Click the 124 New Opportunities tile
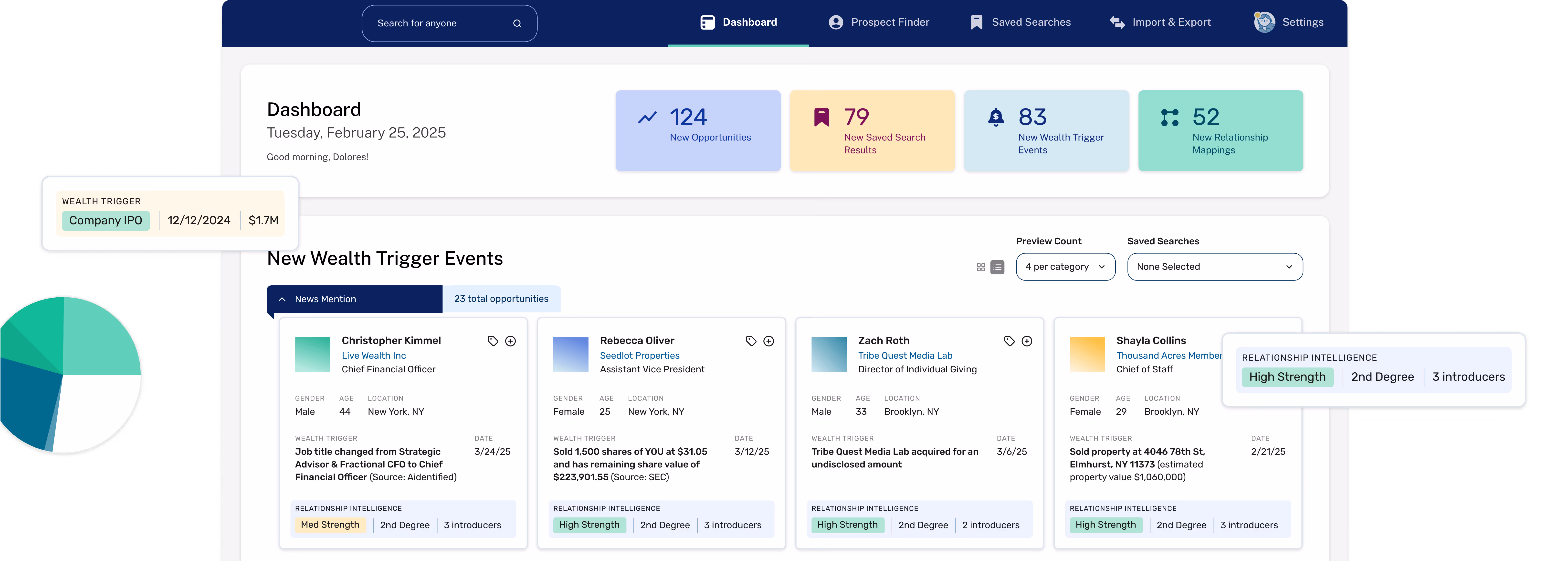 [698, 130]
